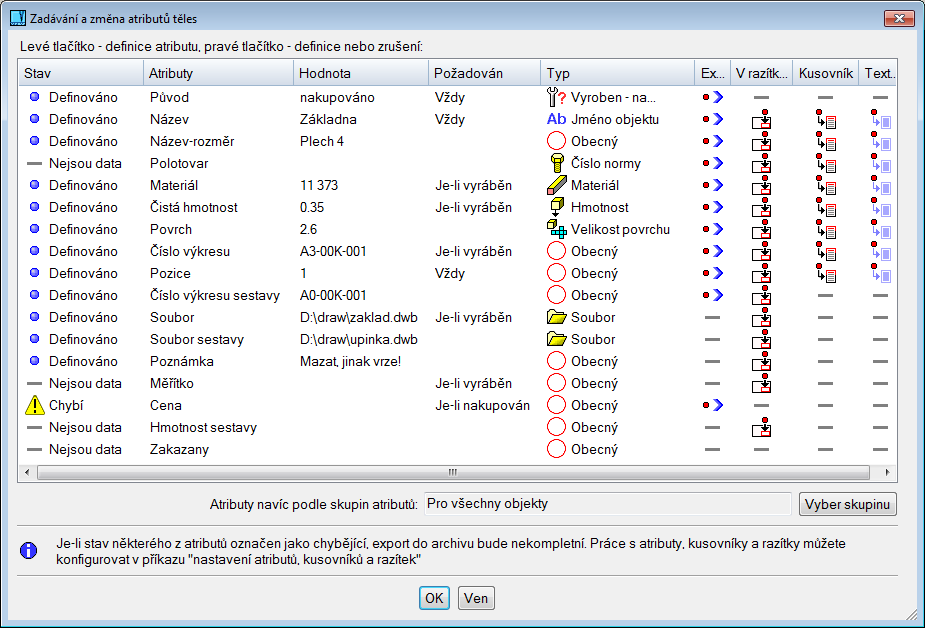Screen dimensions: 925x628
Task: Click the Velikost povrchu surface icon
Action: tap(556, 229)
